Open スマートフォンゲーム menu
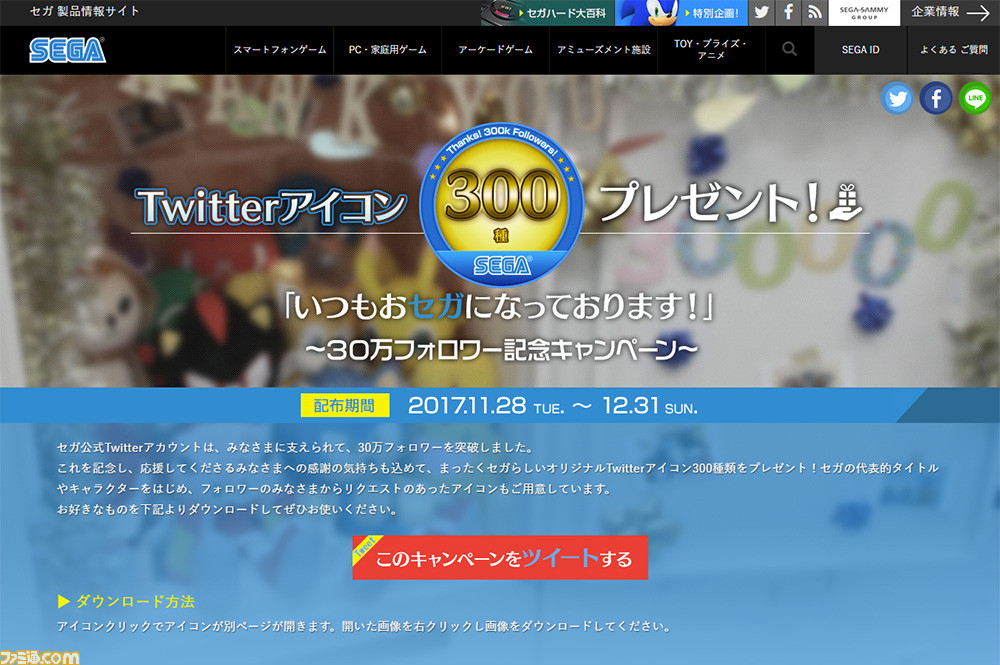Image resolution: width=1000 pixels, height=665 pixels. coord(279,50)
